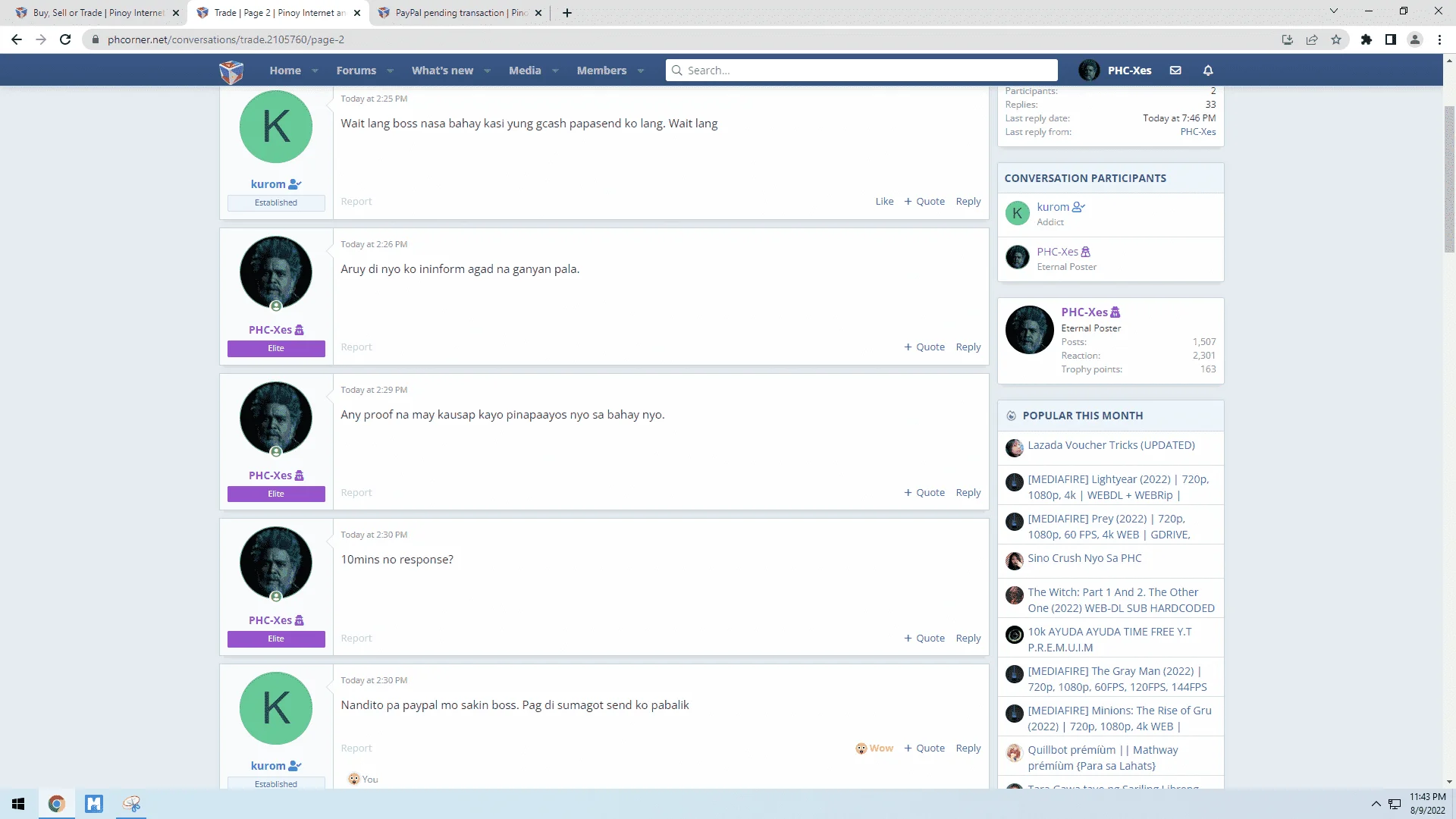The height and width of the screenshot is (819, 1456).
Task: Expand the Forums menu dropdown arrow
Action: (x=390, y=71)
